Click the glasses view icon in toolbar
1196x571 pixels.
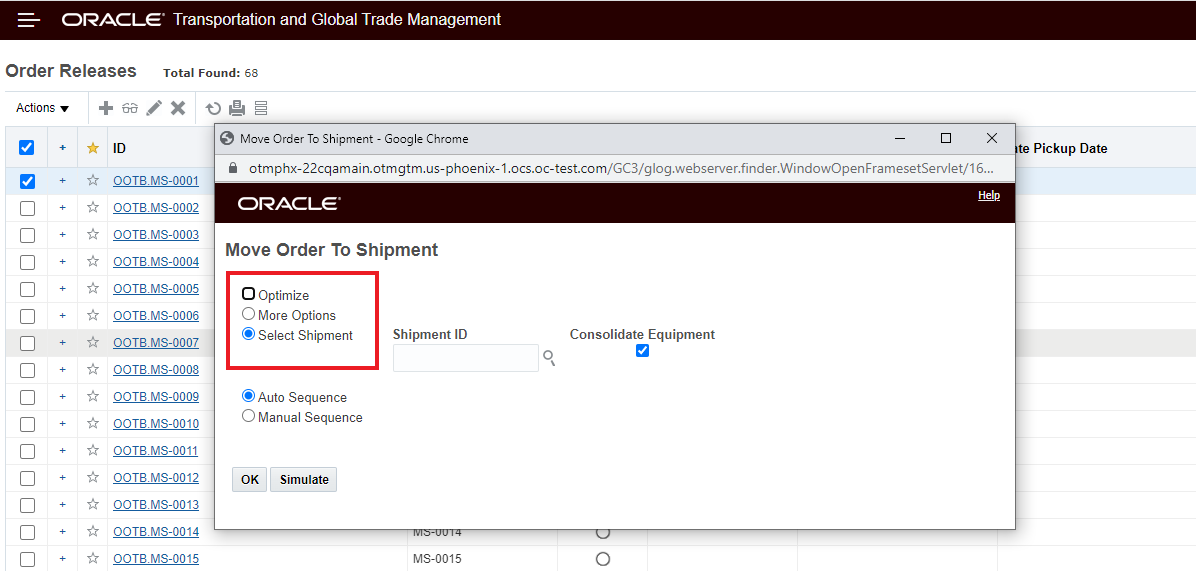[130, 108]
